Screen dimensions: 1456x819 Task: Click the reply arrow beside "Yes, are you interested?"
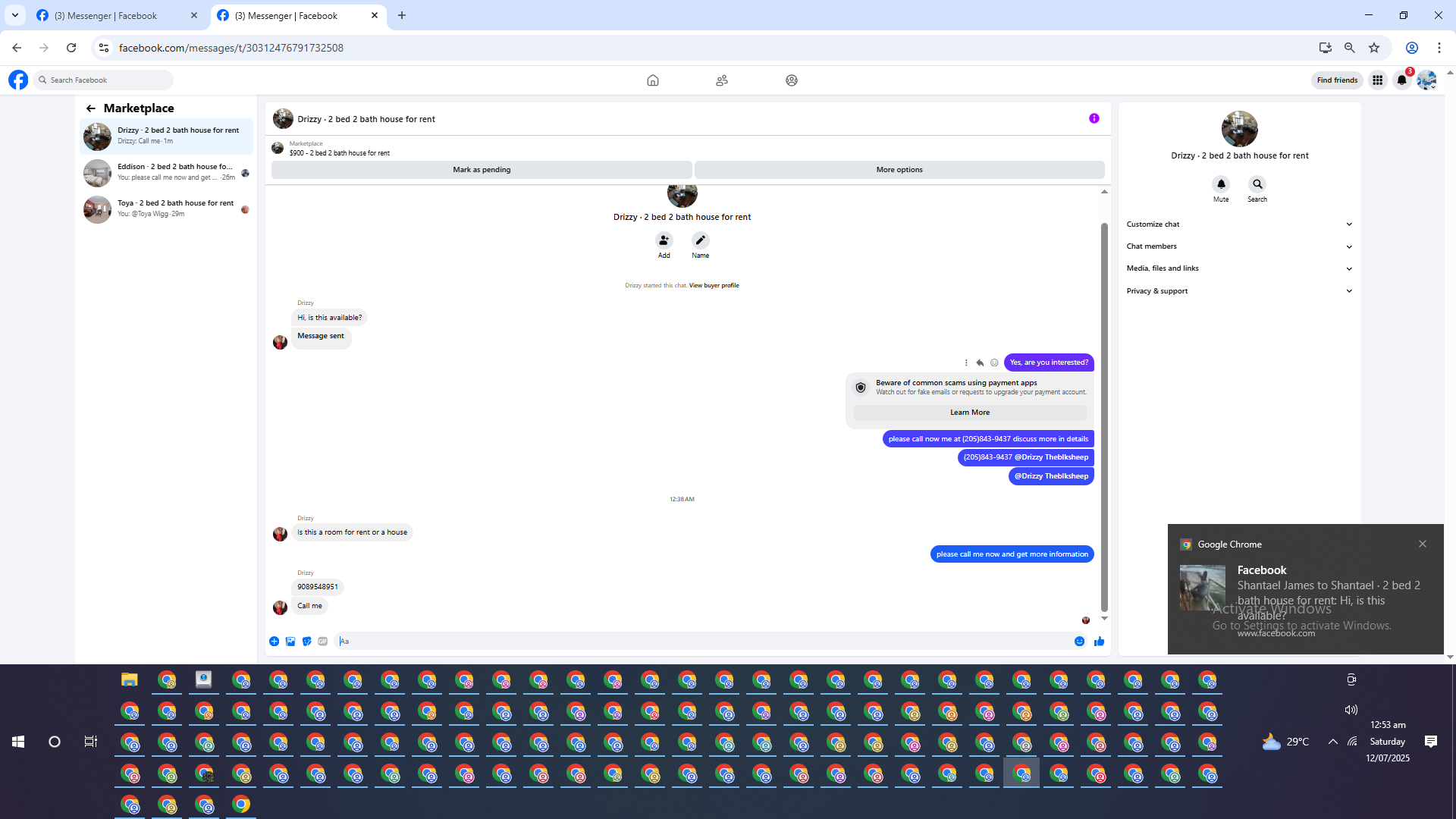980,362
